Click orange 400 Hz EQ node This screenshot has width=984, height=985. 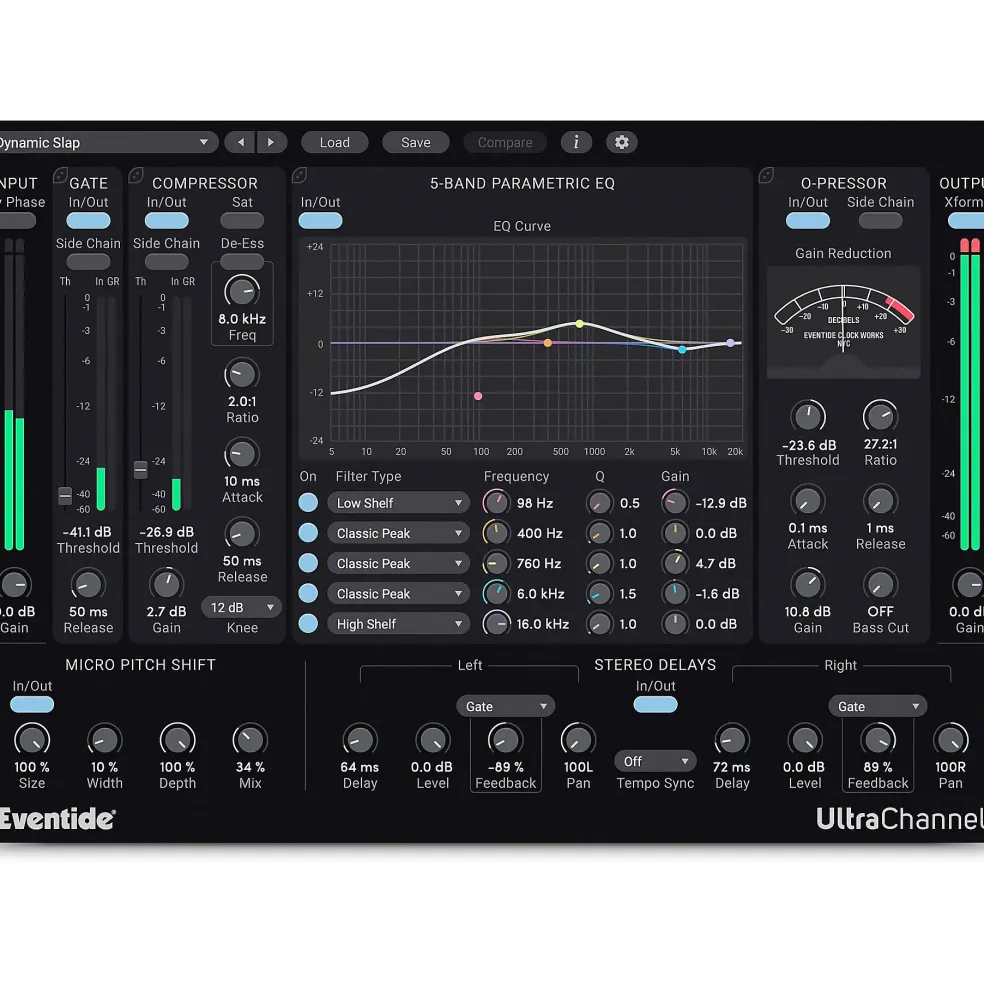(x=548, y=343)
